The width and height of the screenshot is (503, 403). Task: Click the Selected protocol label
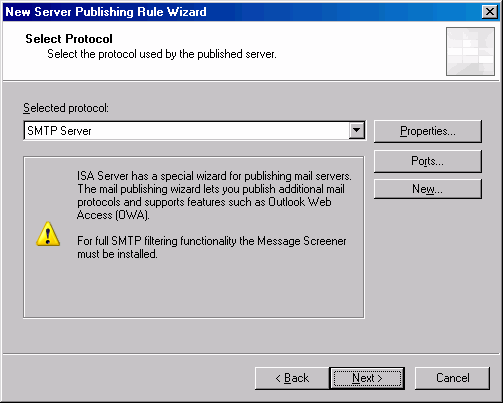(x=66, y=108)
